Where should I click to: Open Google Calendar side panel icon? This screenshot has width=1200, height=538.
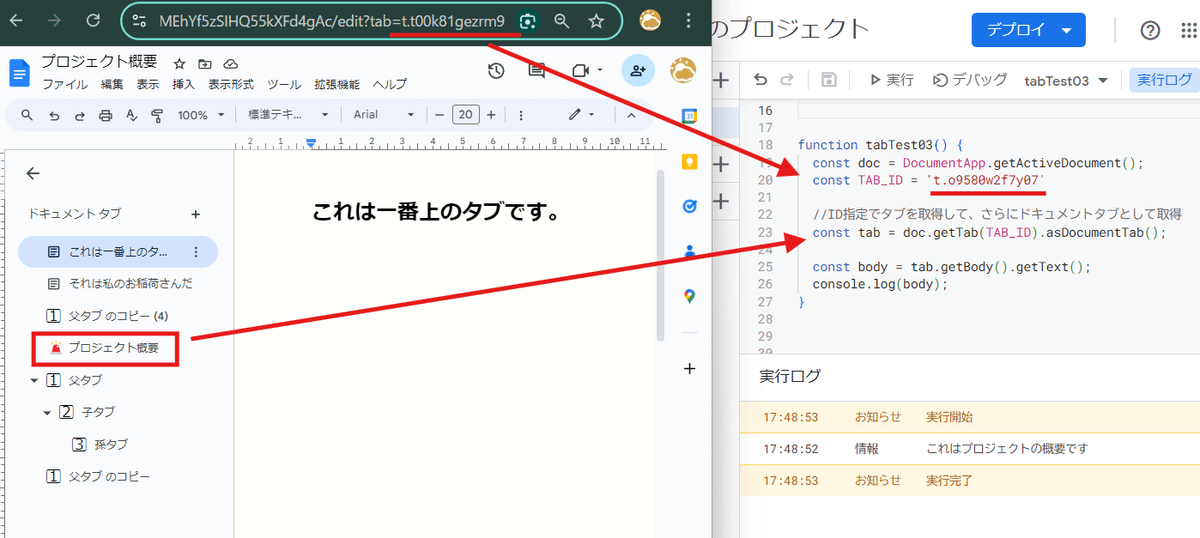pyautogui.click(x=689, y=116)
